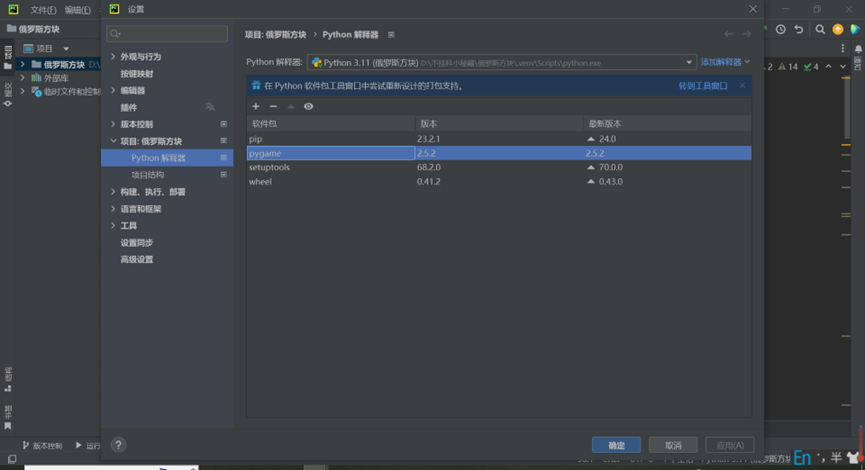Image resolution: width=865 pixels, height=470 pixels.
Task: Go forward with the settings right arrow
Action: 746,34
